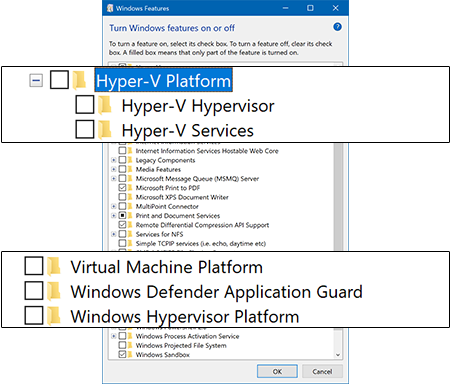This screenshot has width=451, height=384.
Task: Click the Hyper-V Hypervisor folder icon
Action: point(105,105)
